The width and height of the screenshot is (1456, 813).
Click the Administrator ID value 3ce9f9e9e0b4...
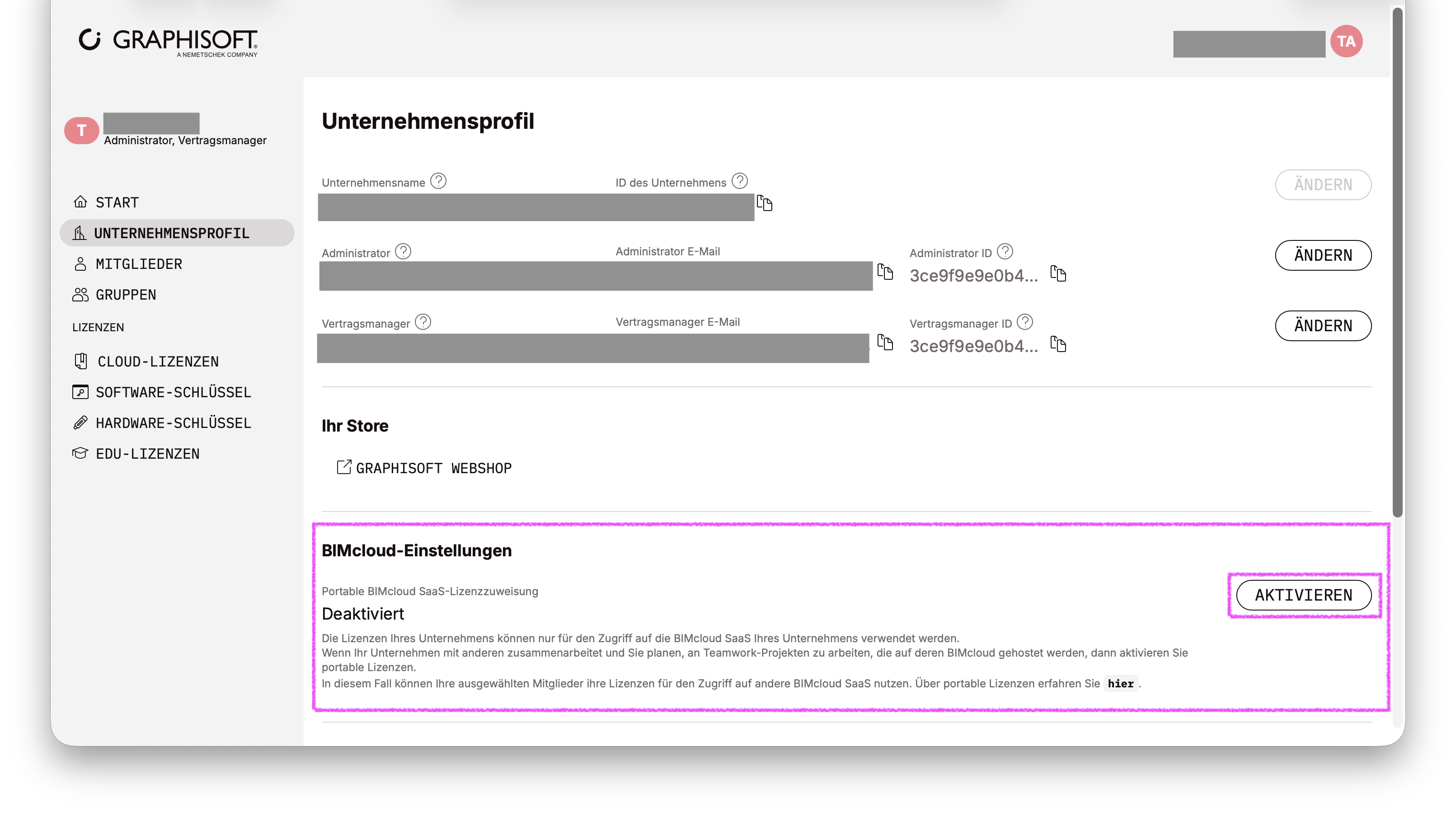pyautogui.click(x=973, y=275)
